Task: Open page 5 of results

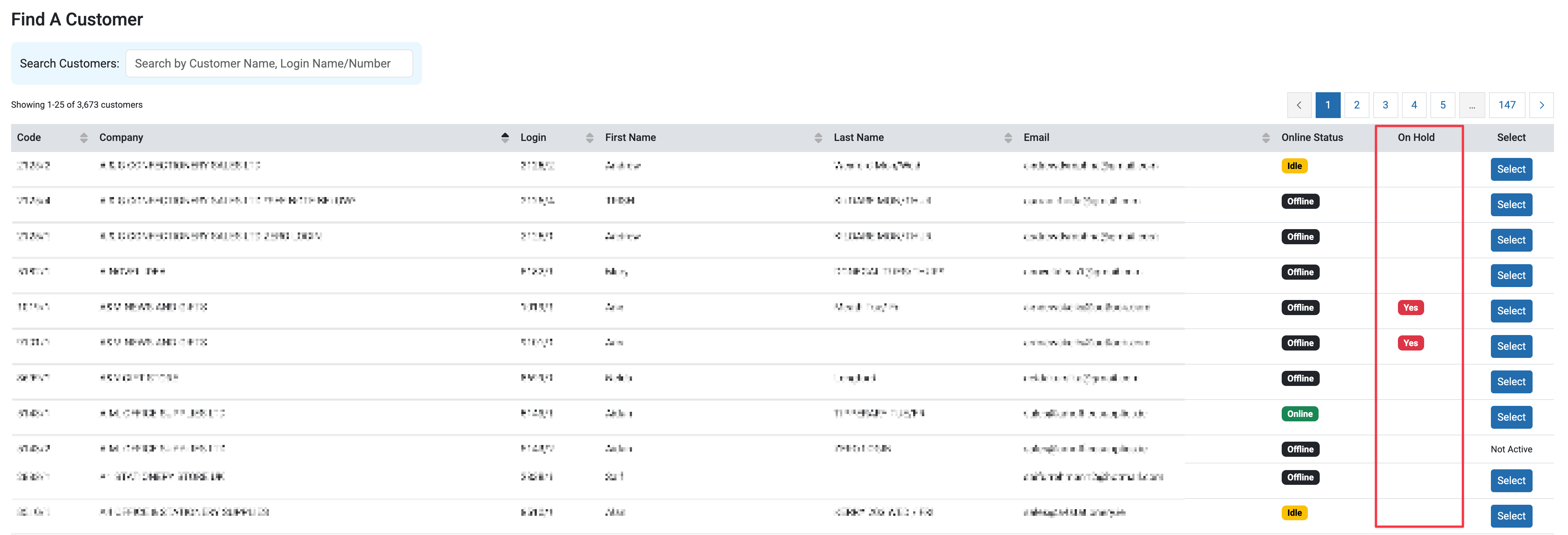Action: pos(1442,105)
